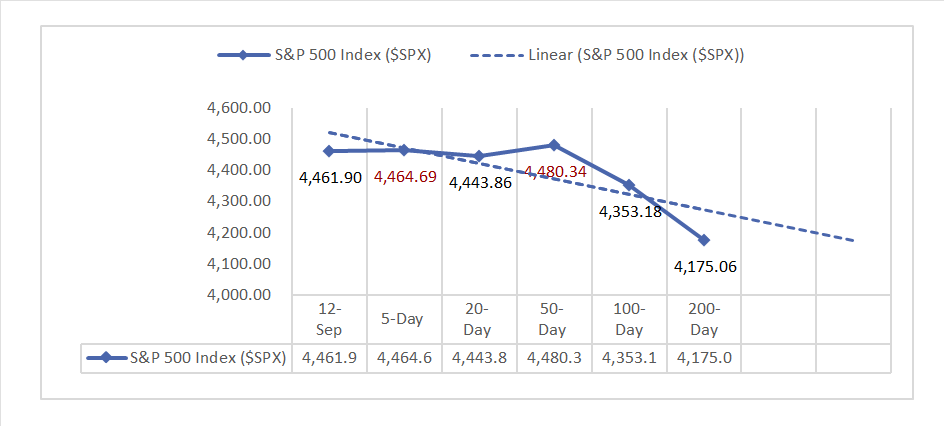The width and height of the screenshot is (944, 426).
Task: Select the 4,464.69 red data label
Action: 405,177
